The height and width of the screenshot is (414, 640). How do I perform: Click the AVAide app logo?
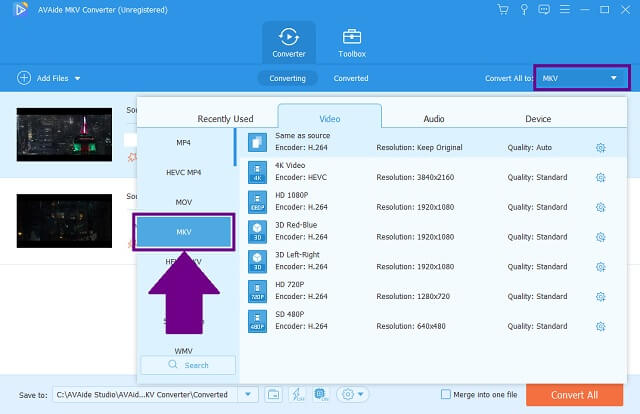pos(20,9)
